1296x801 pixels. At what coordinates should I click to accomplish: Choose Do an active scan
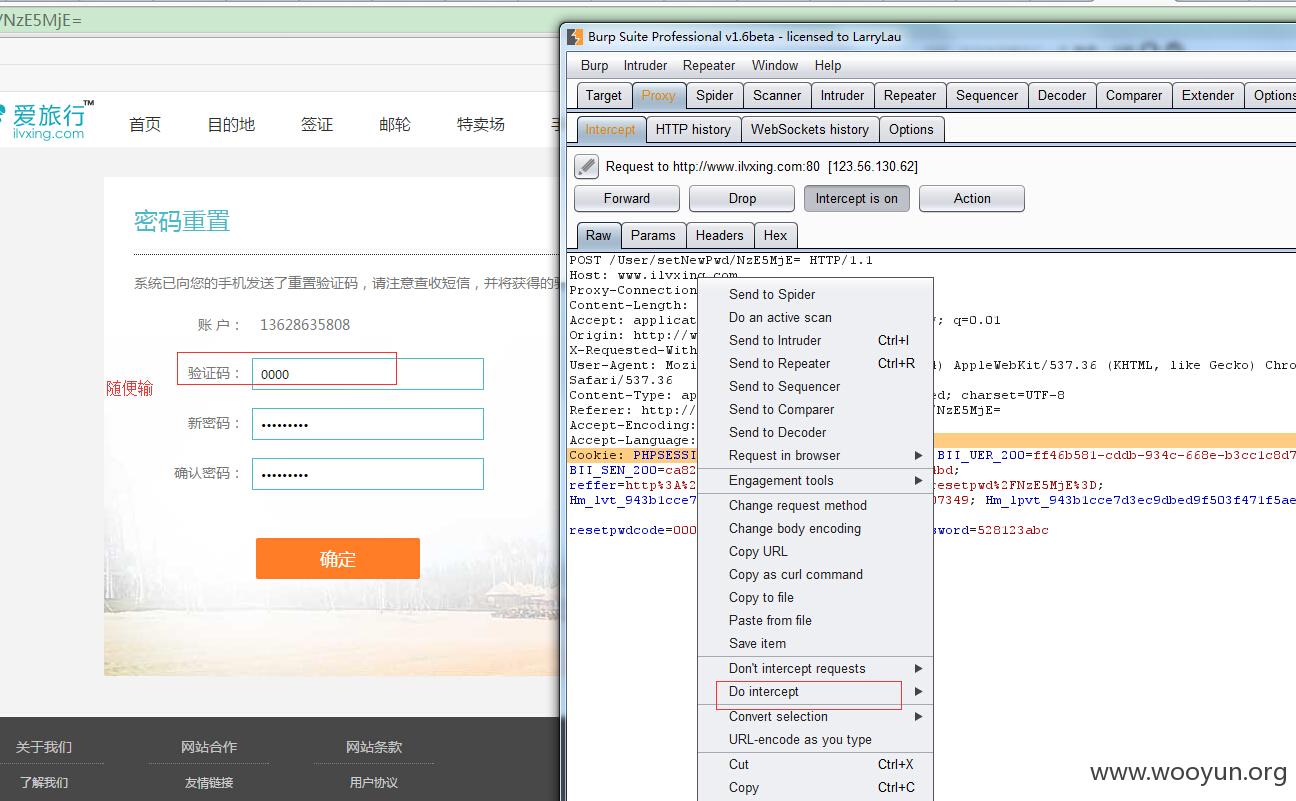[x=815, y=317]
